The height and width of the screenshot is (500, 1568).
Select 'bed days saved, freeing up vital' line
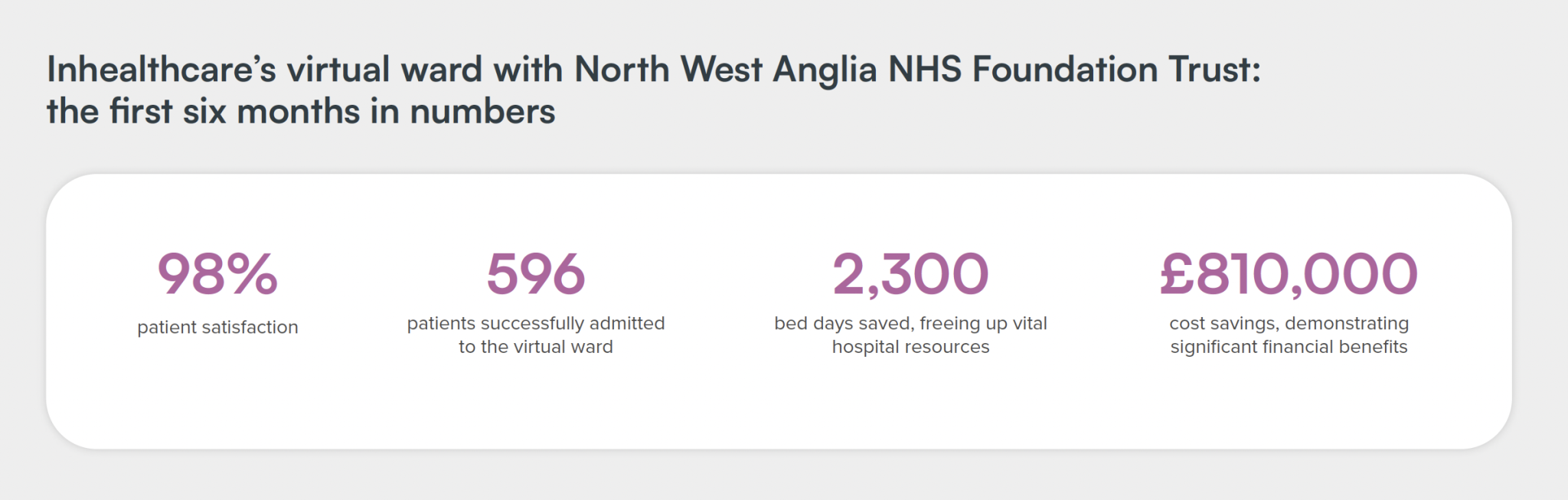[x=910, y=323]
